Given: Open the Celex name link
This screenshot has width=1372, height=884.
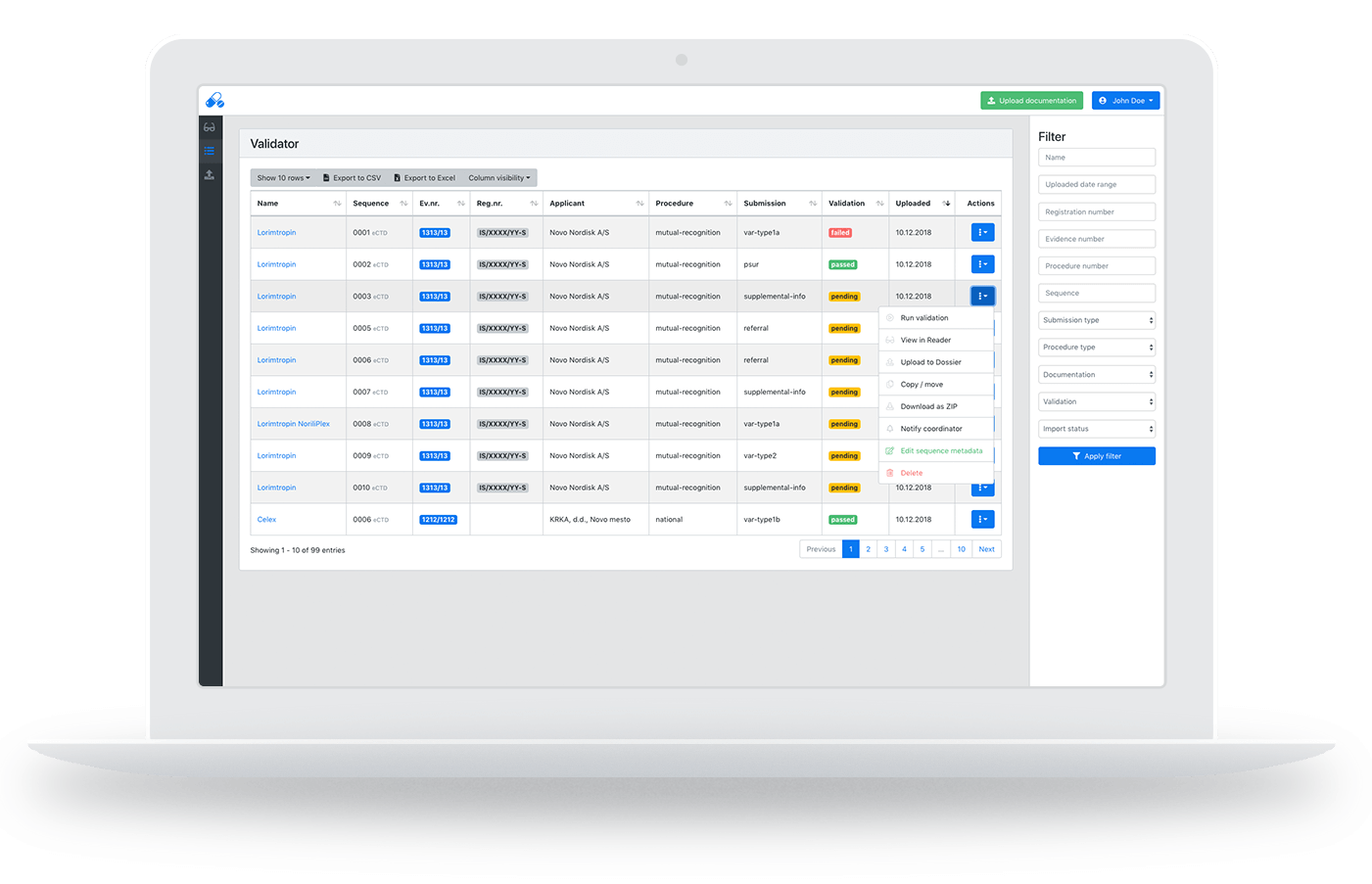Looking at the screenshot, I should coord(266,520).
